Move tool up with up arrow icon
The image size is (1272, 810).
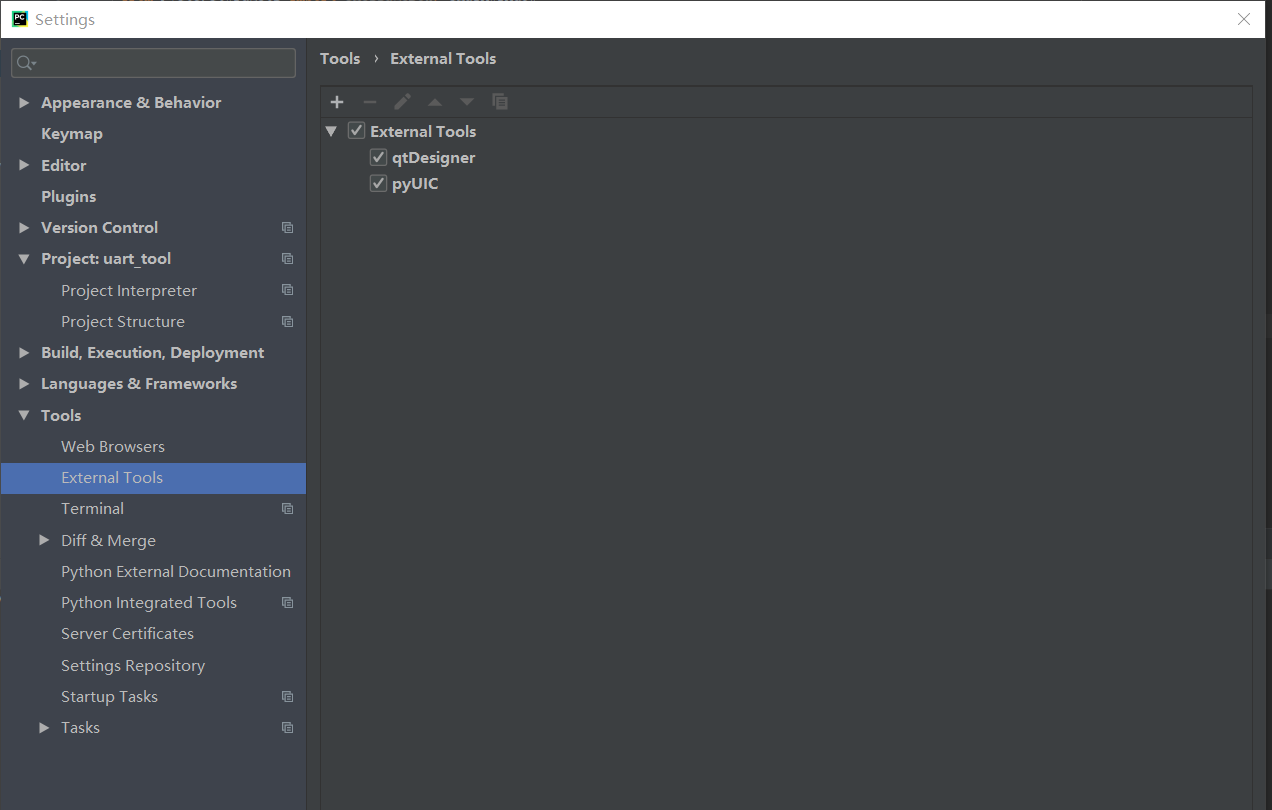pos(435,102)
